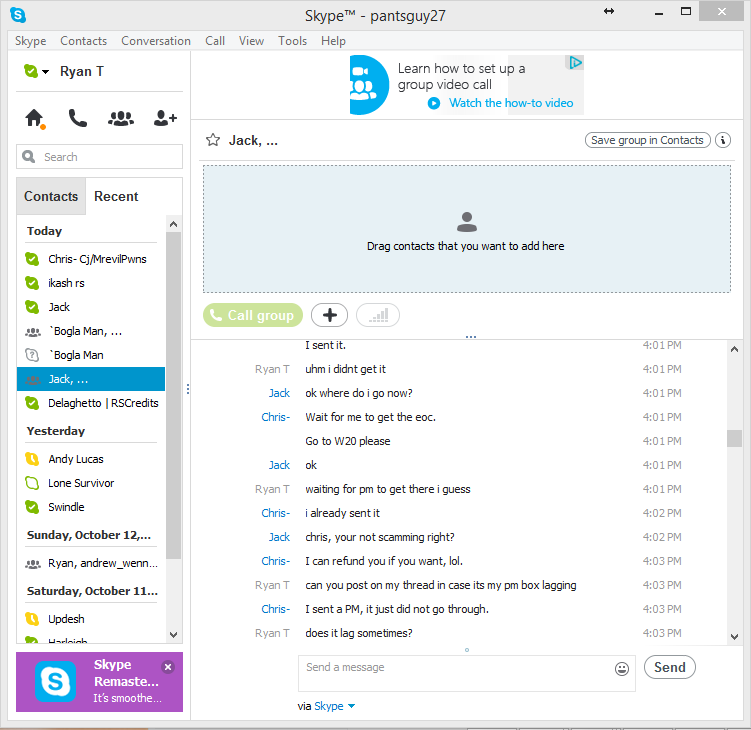Select Ryan, andrew_wenn... group conversation
Screen dimensions: 751x730
click(x=91, y=563)
